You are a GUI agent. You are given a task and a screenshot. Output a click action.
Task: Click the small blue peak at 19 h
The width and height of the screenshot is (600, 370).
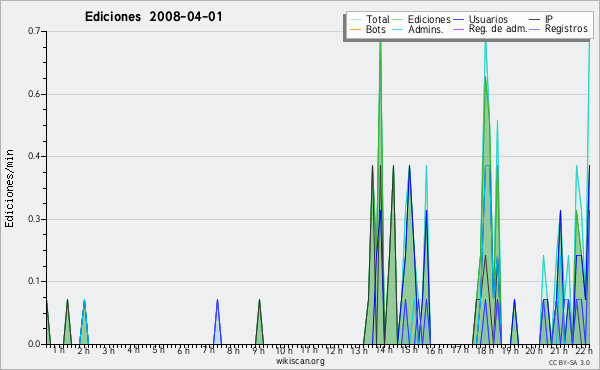point(515,321)
